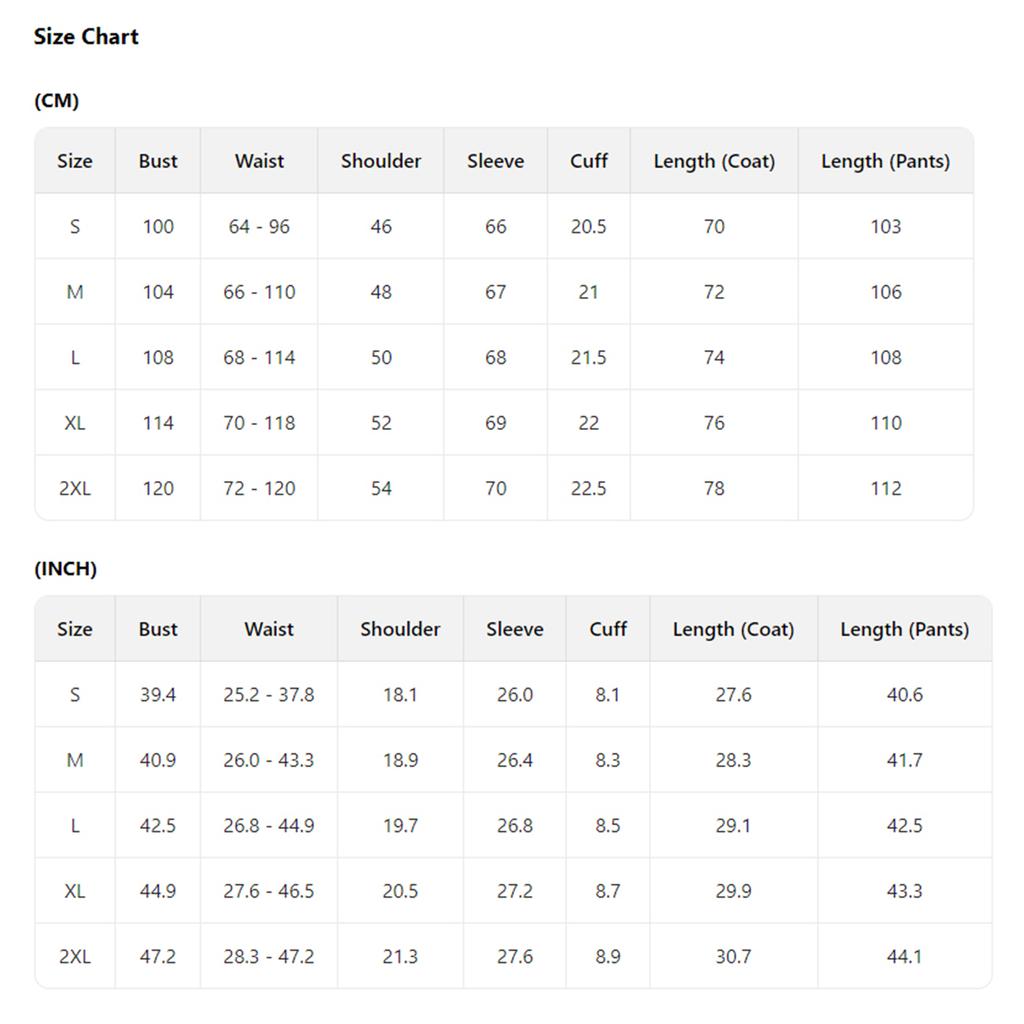Select the waist cell 66 - 110
The width and height of the screenshot is (1024, 1024).
[259, 291]
